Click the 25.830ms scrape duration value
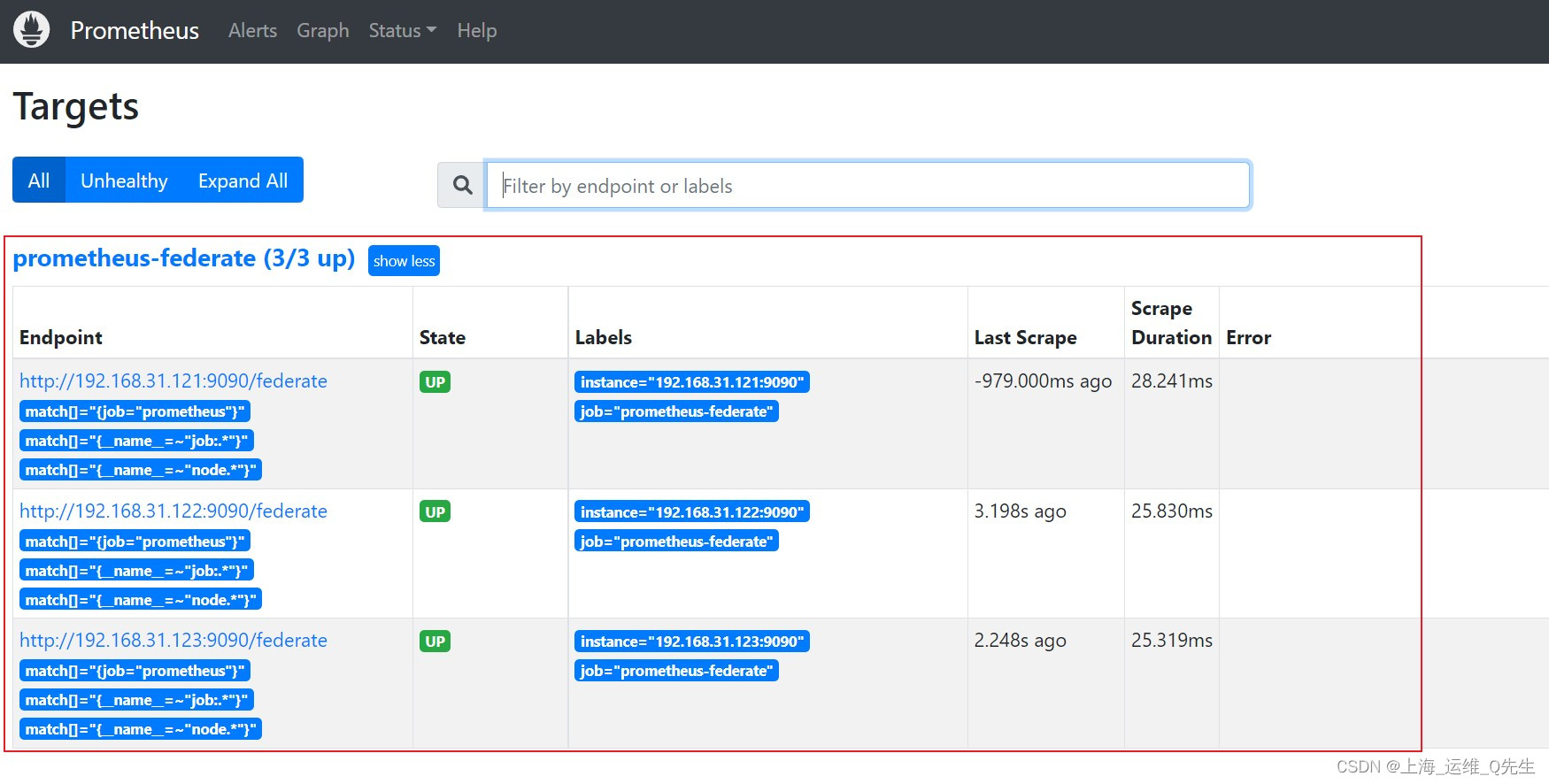The width and height of the screenshot is (1549, 784). point(1172,511)
